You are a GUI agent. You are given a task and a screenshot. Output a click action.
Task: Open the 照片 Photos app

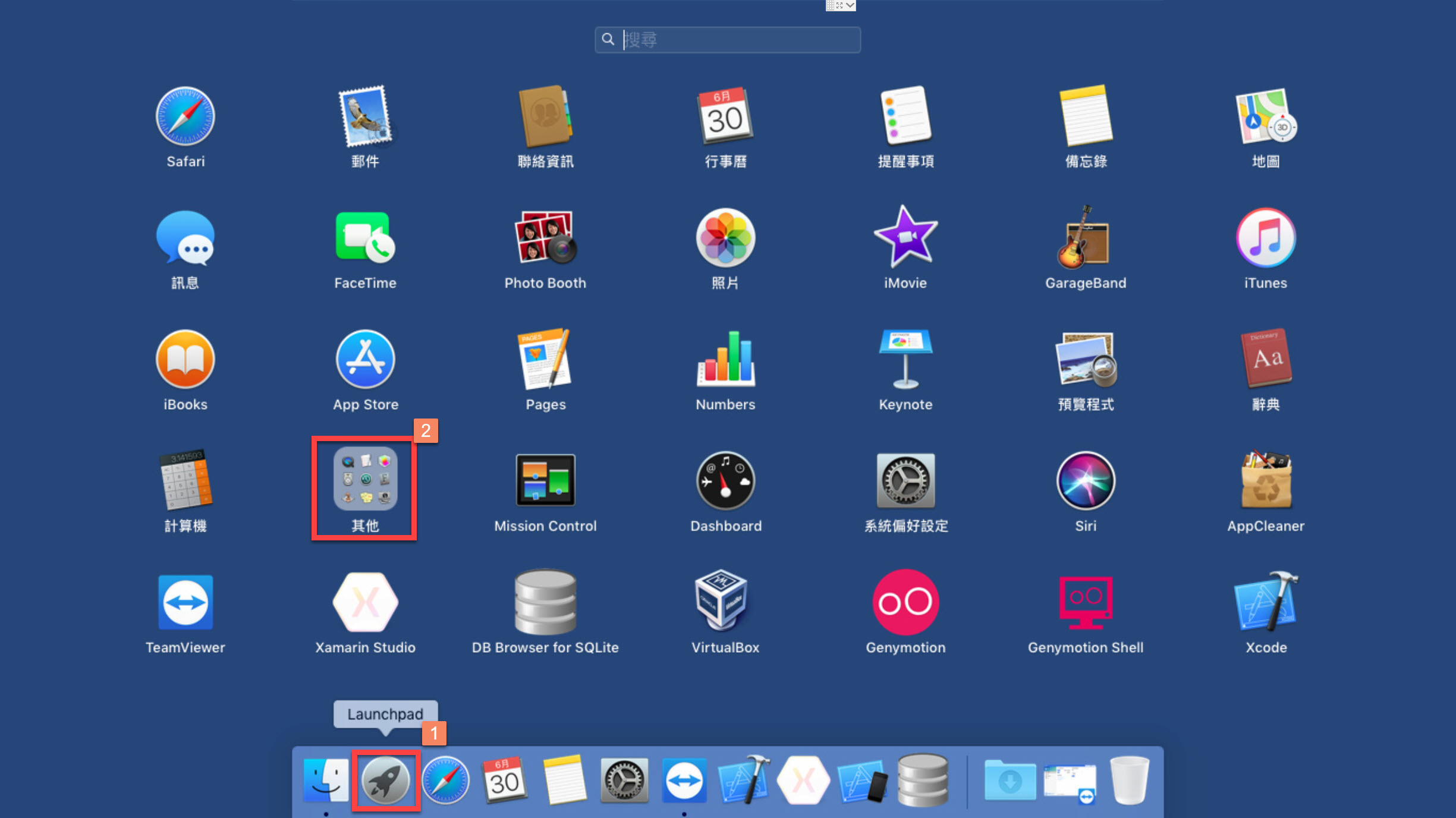tap(725, 238)
